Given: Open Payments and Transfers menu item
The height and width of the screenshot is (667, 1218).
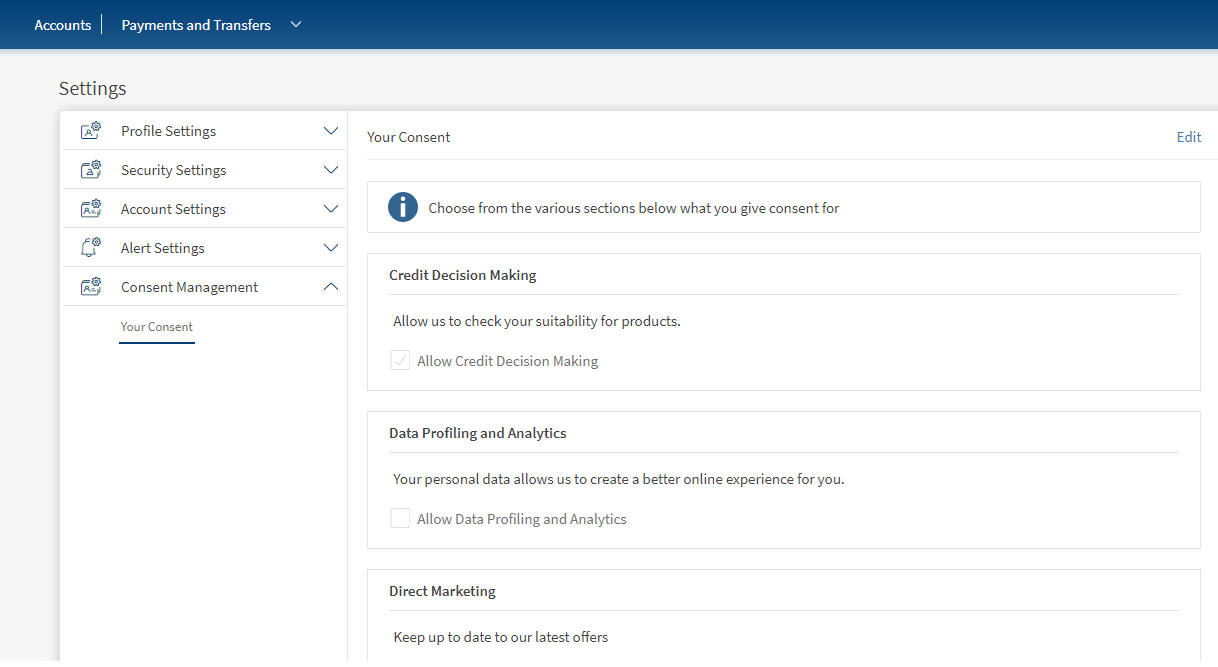Looking at the screenshot, I should pos(196,25).
